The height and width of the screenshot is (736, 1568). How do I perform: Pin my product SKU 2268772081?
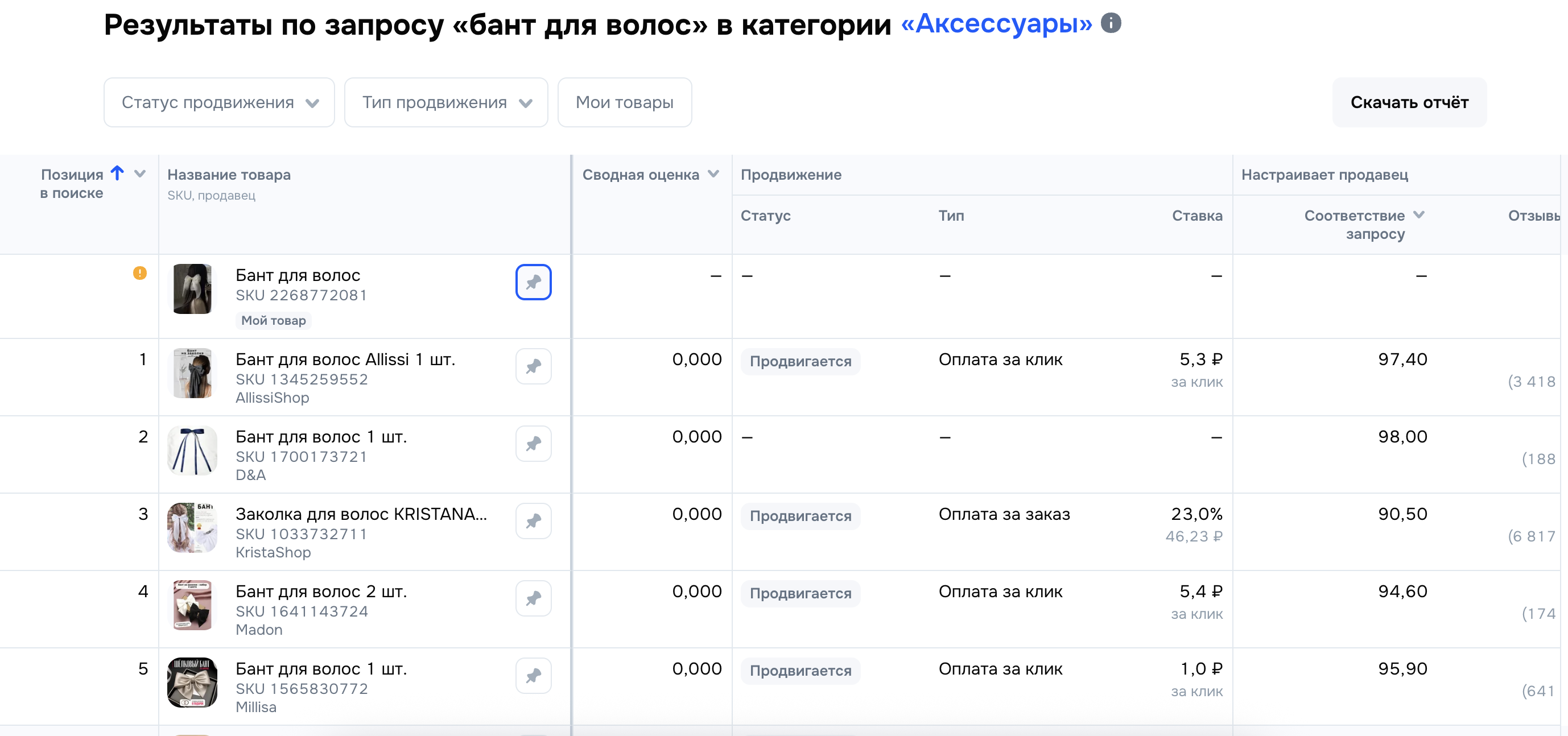coord(533,283)
